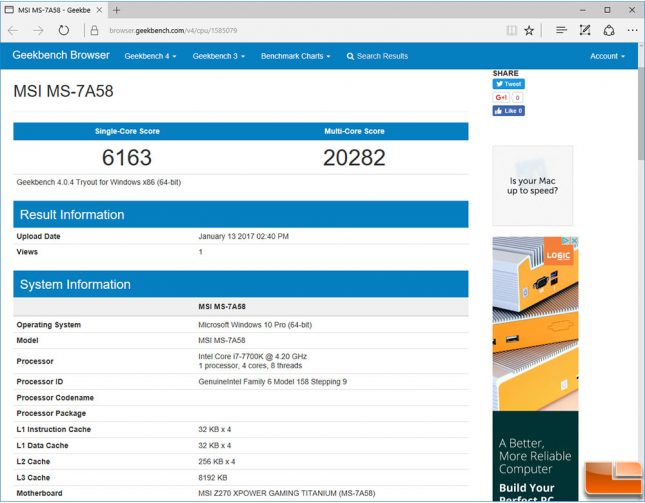
Task: Open Reading view icon in address bar
Action: [512, 30]
